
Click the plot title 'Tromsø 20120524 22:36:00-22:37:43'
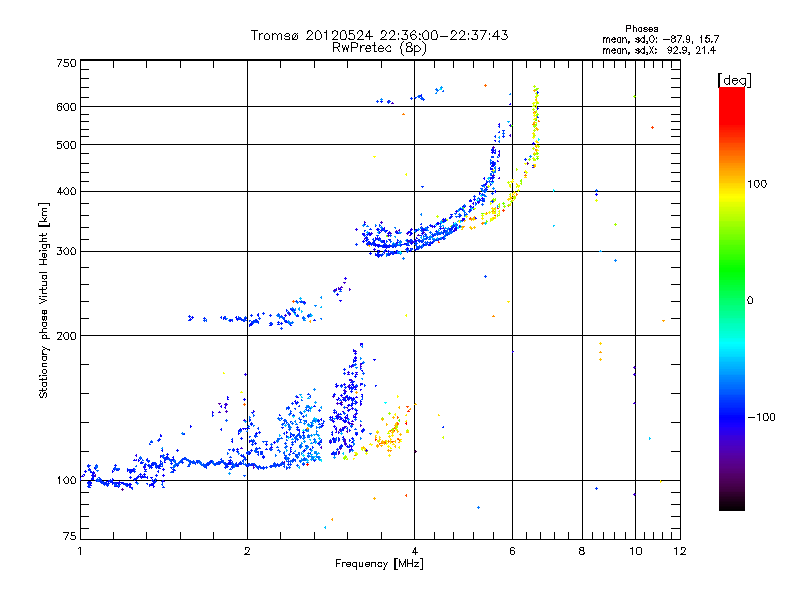coord(379,35)
